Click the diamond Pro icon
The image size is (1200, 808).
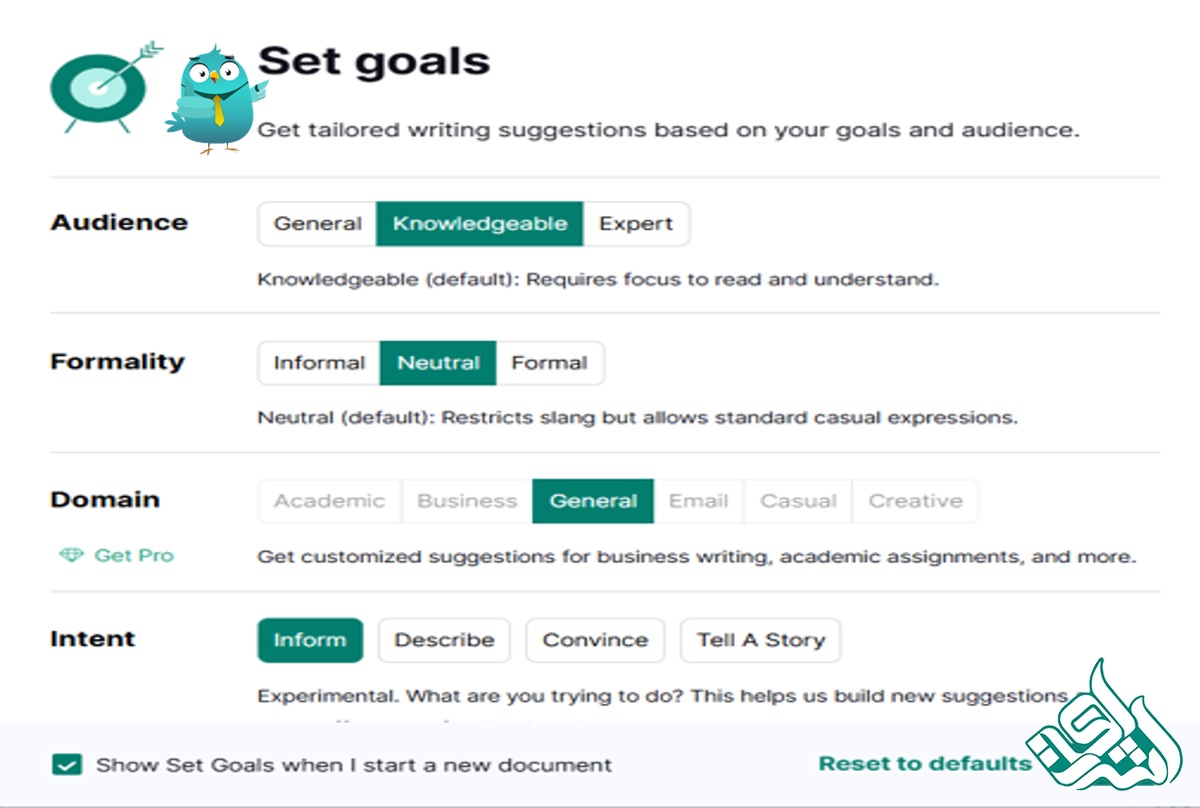coord(71,555)
